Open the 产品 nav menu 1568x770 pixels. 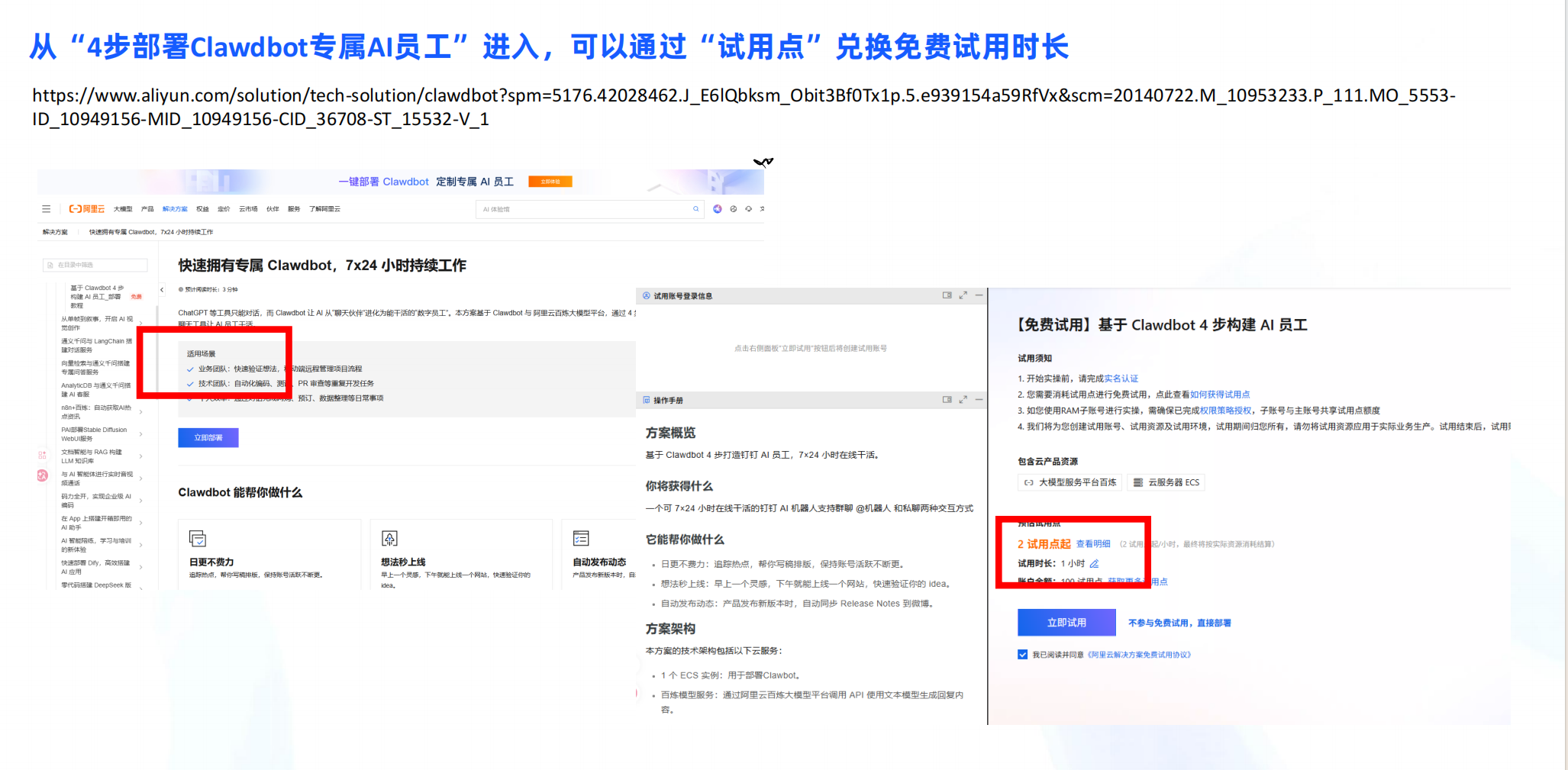[147, 209]
